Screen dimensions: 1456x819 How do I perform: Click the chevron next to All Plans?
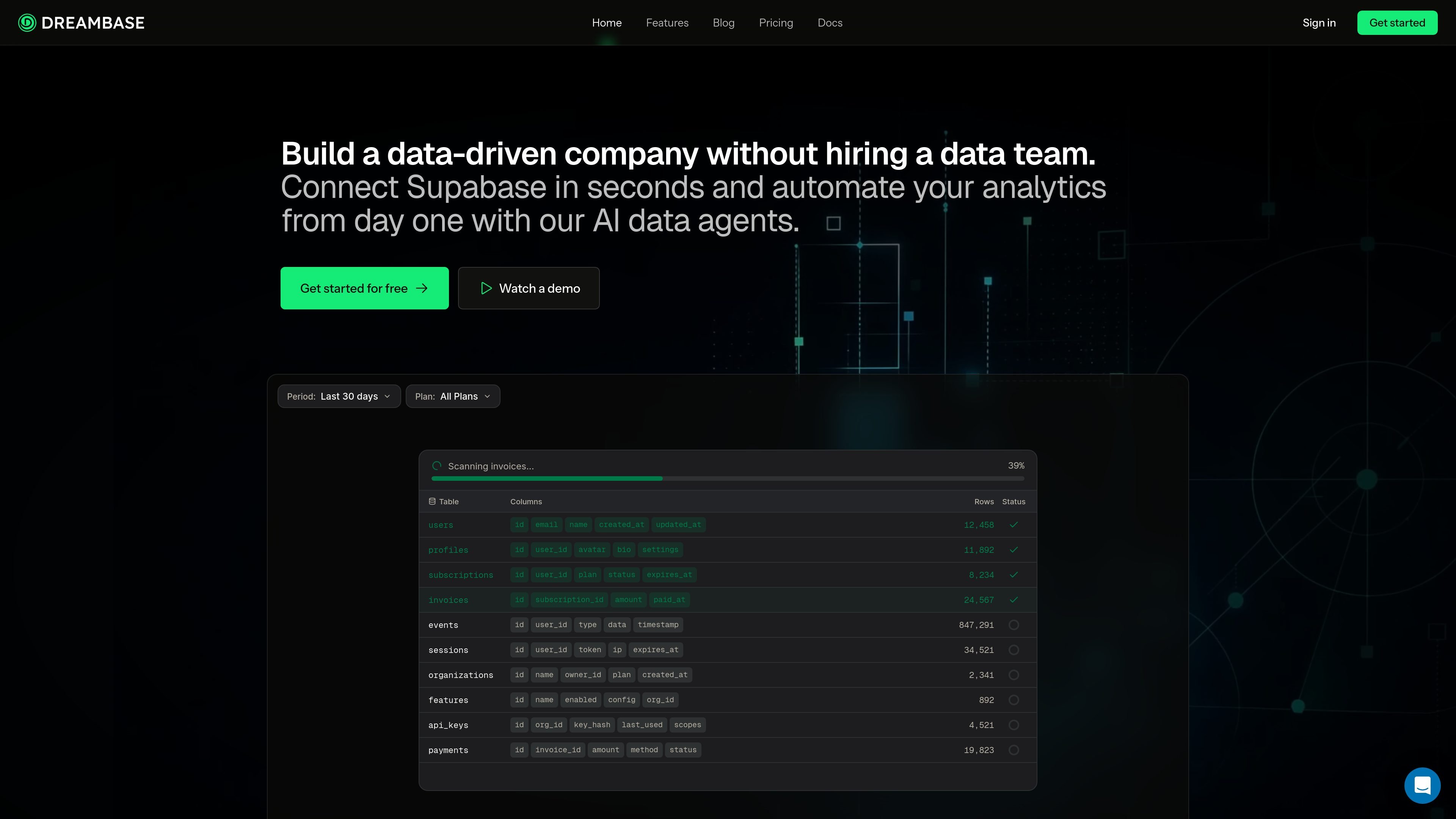click(x=487, y=396)
